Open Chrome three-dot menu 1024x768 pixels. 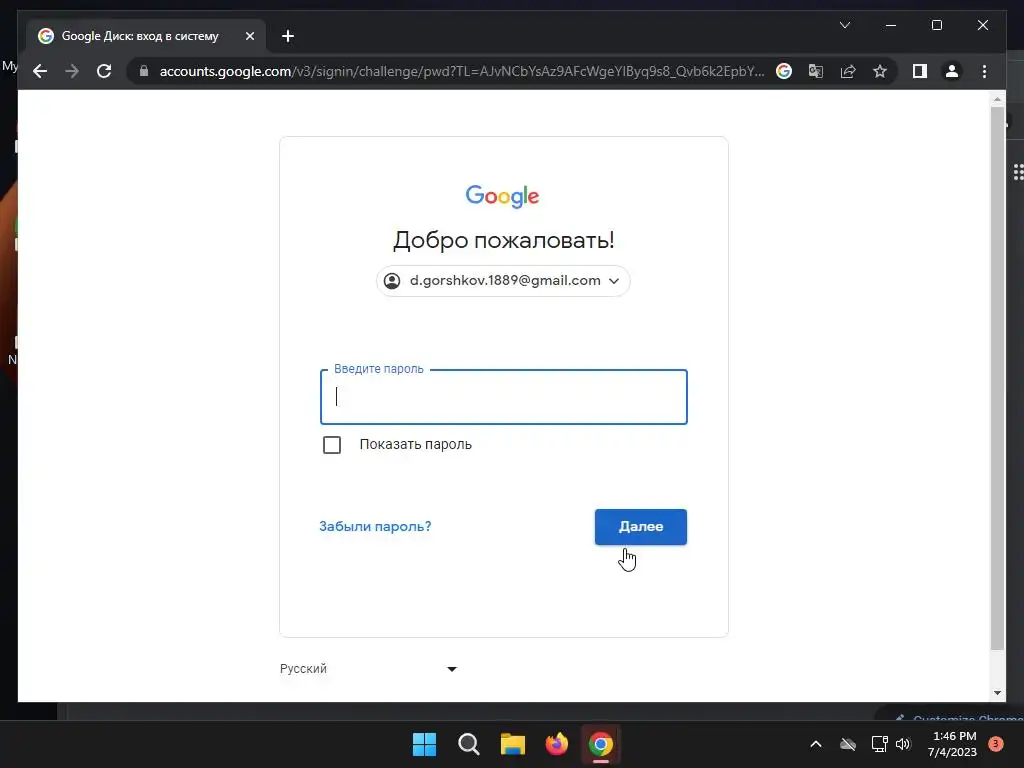pos(984,71)
